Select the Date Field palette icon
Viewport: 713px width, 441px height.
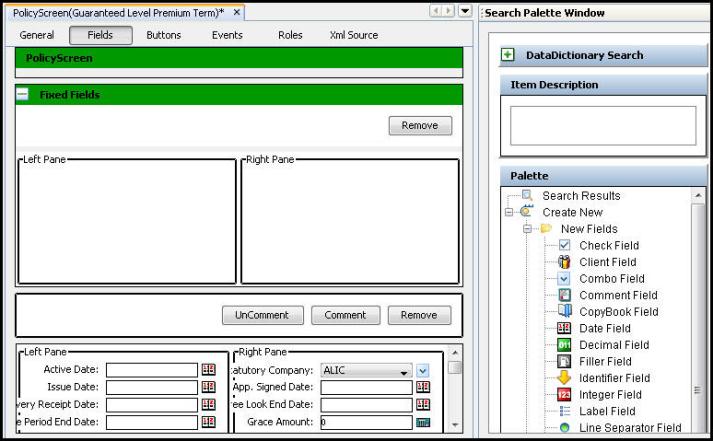[x=564, y=328]
